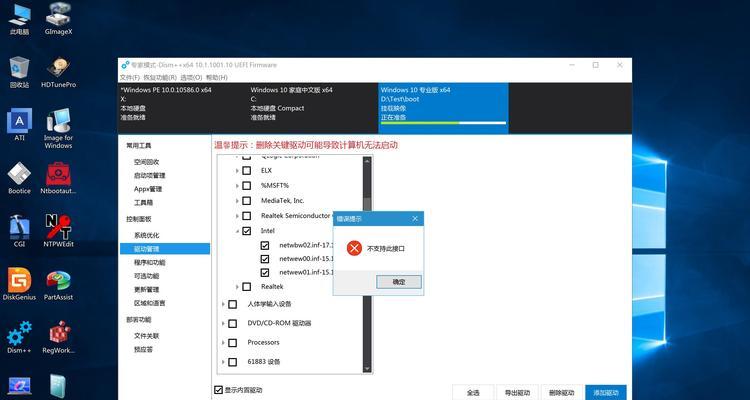The image size is (750, 400).
Task: Expand the Realtek node below Intel
Action: pos(237,287)
